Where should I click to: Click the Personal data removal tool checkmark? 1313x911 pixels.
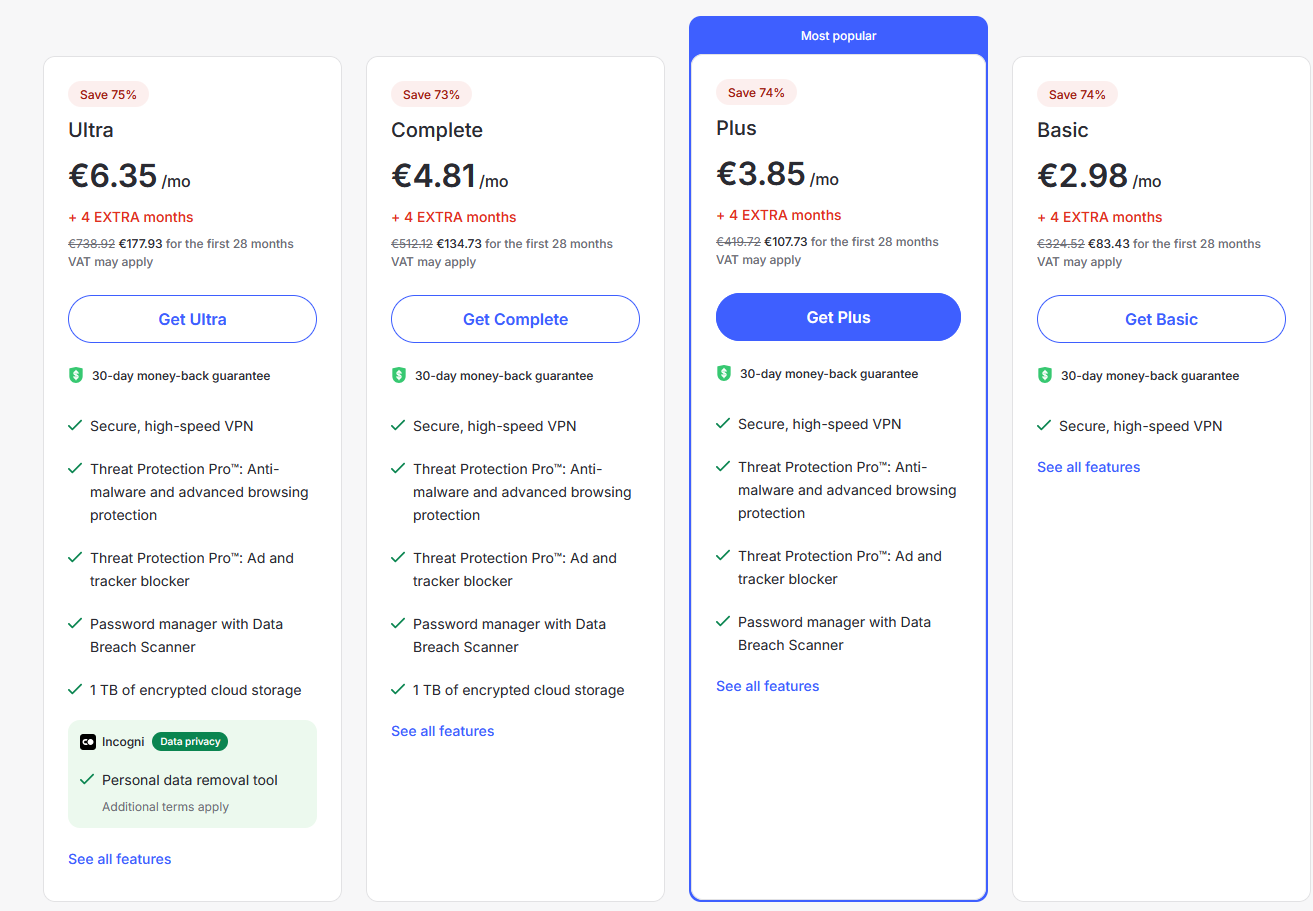(x=87, y=780)
